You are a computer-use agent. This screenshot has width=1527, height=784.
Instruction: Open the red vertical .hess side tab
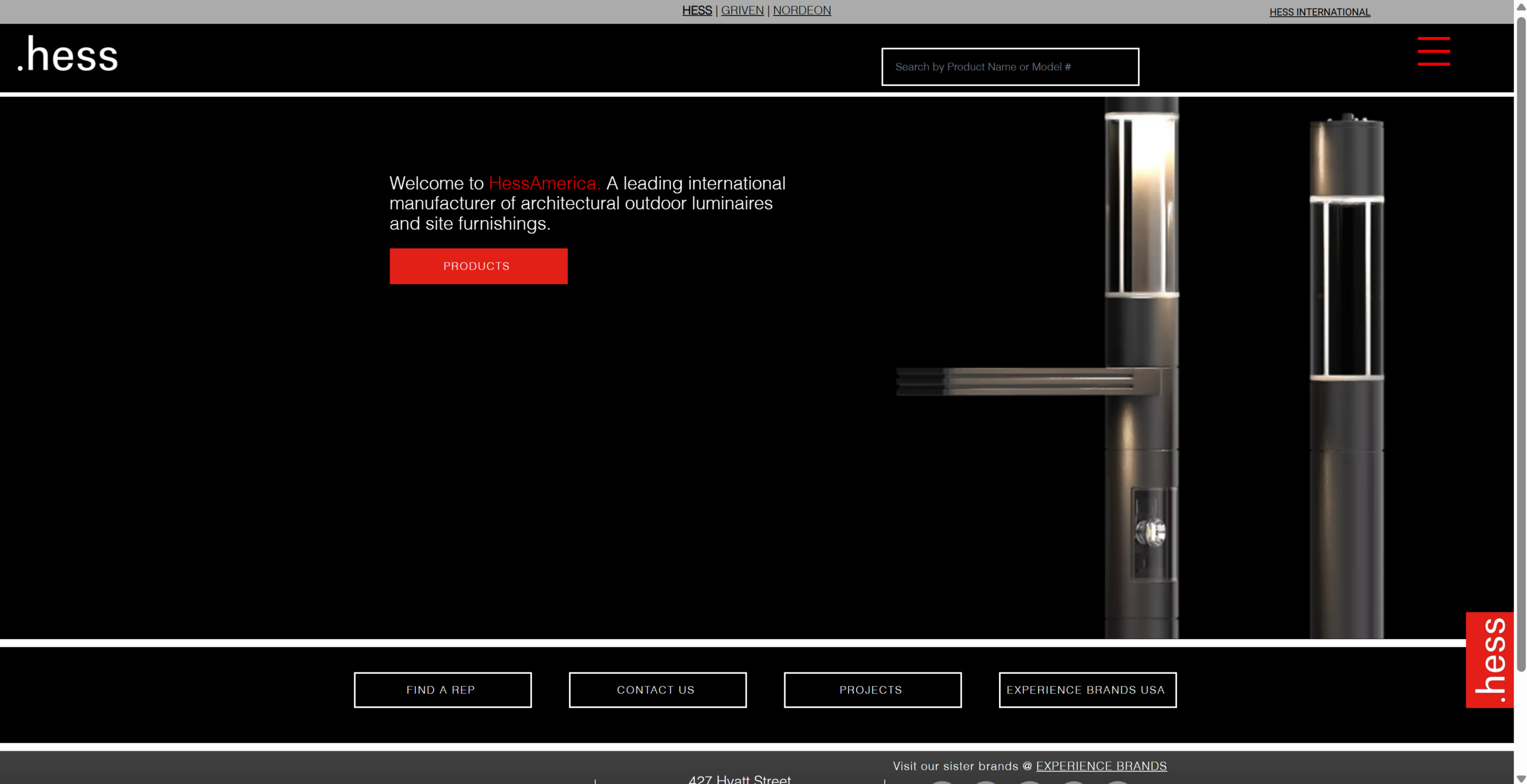[1489, 659]
